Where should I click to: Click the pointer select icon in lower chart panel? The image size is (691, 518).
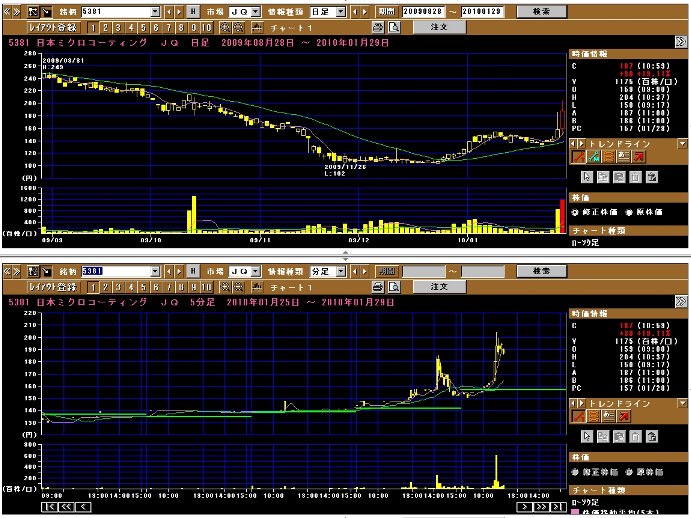tap(589, 437)
